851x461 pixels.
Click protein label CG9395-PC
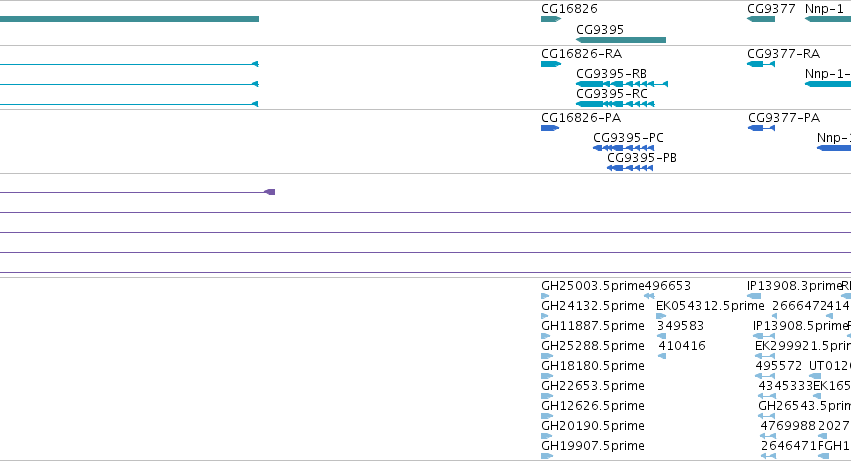pyautogui.click(x=628, y=137)
